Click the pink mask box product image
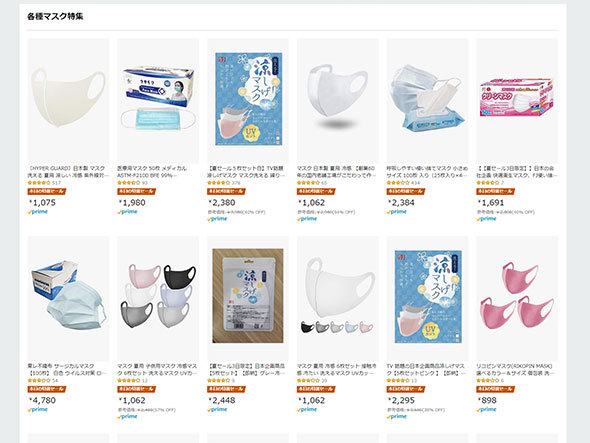The image size is (590, 443). coord(517,100)
